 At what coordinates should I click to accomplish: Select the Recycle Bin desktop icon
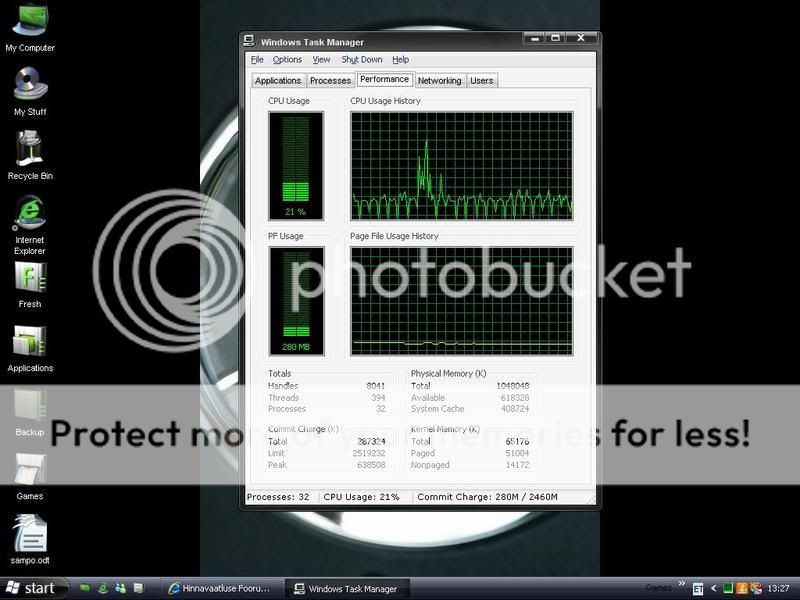click(30, 156)
